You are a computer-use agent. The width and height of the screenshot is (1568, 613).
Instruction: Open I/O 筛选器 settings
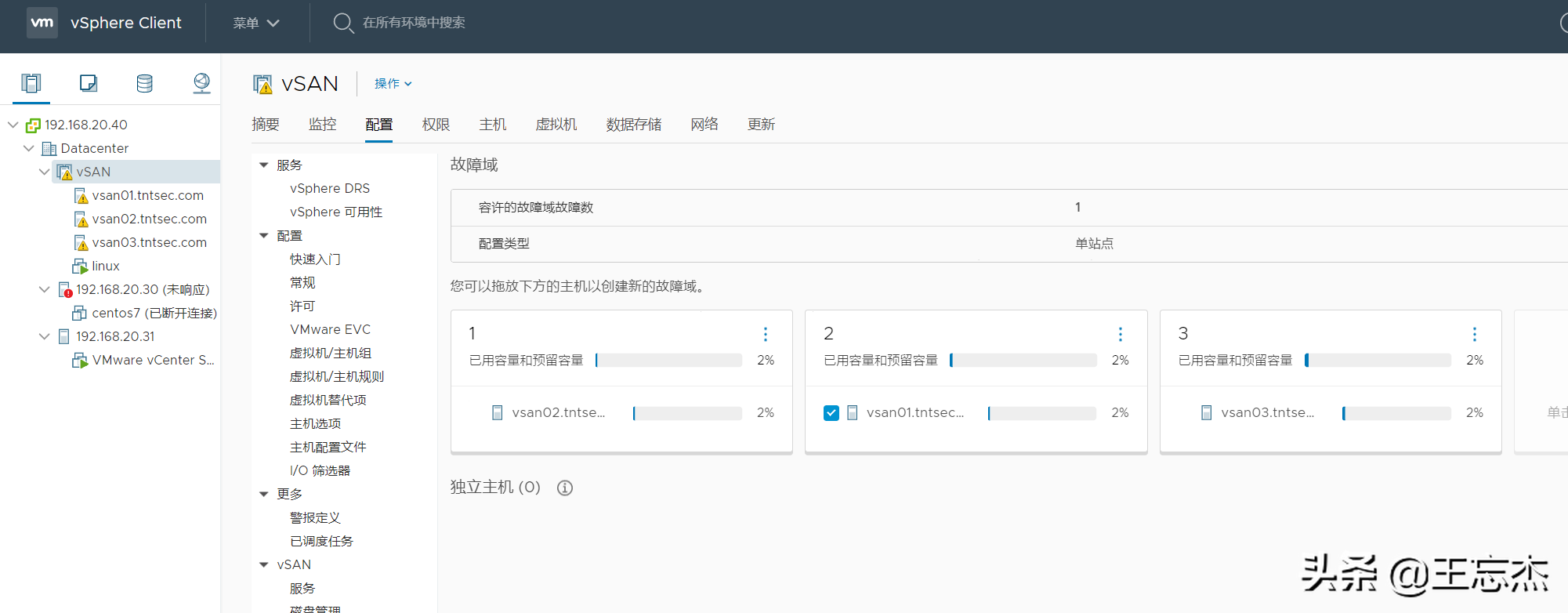[320, 470]
